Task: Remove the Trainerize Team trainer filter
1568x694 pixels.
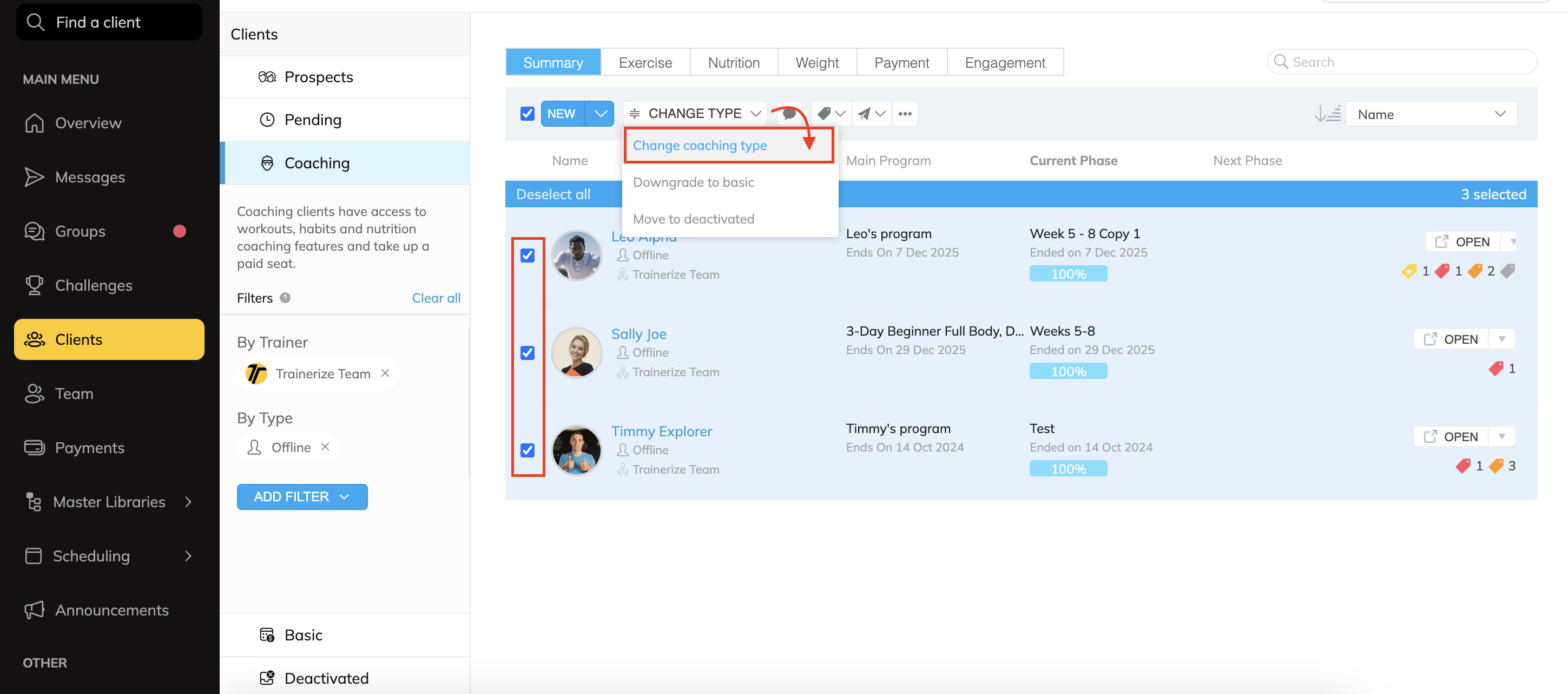Action: (385, 373)
